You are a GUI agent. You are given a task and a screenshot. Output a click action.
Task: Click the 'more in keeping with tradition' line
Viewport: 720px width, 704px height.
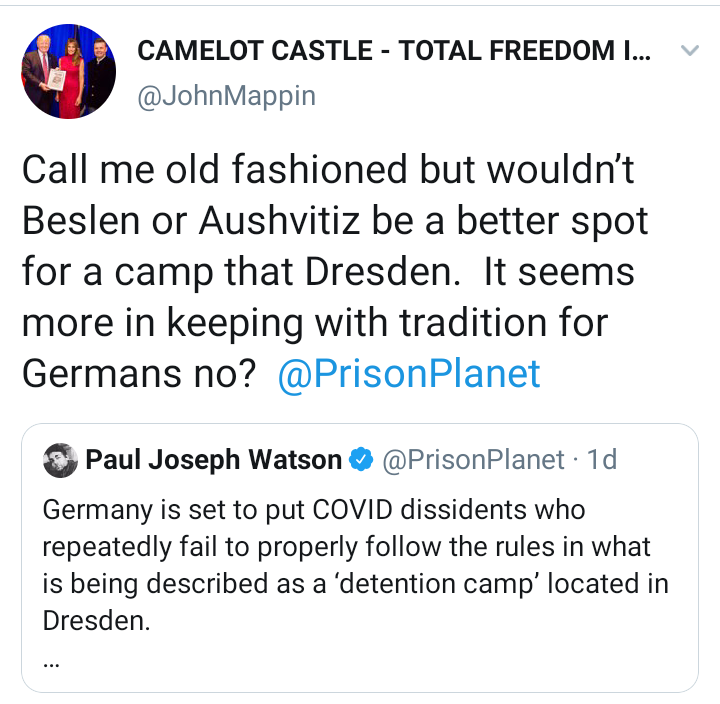tap(315, 323)
